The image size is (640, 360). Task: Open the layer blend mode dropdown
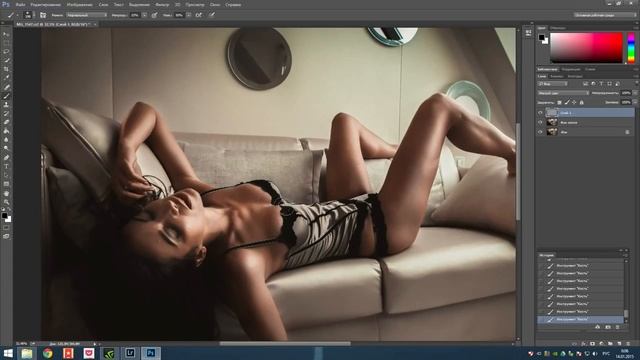[x=563, y=93]
